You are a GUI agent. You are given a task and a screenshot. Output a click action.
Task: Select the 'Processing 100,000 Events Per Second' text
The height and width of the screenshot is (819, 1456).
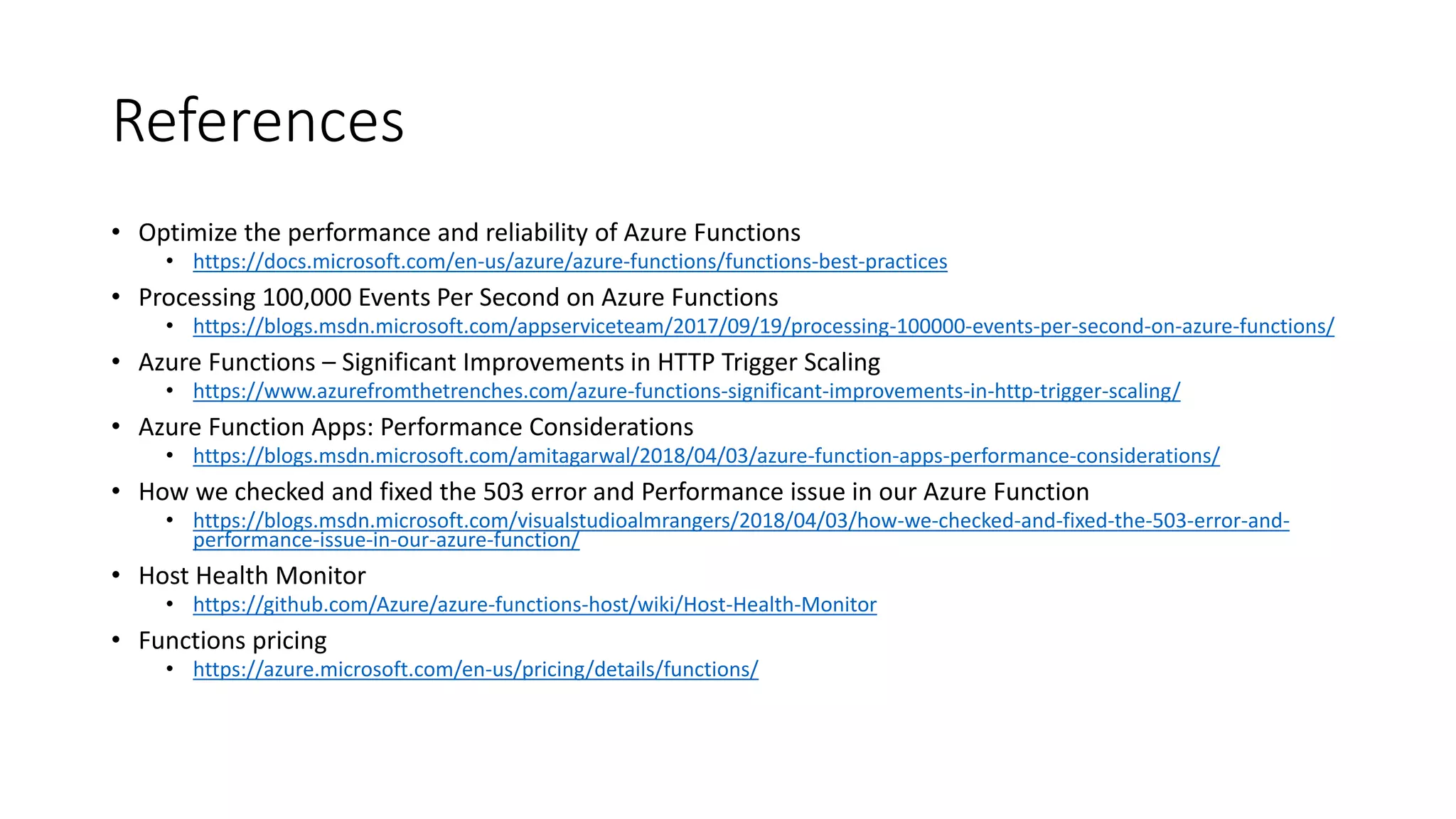click(458, 297)
